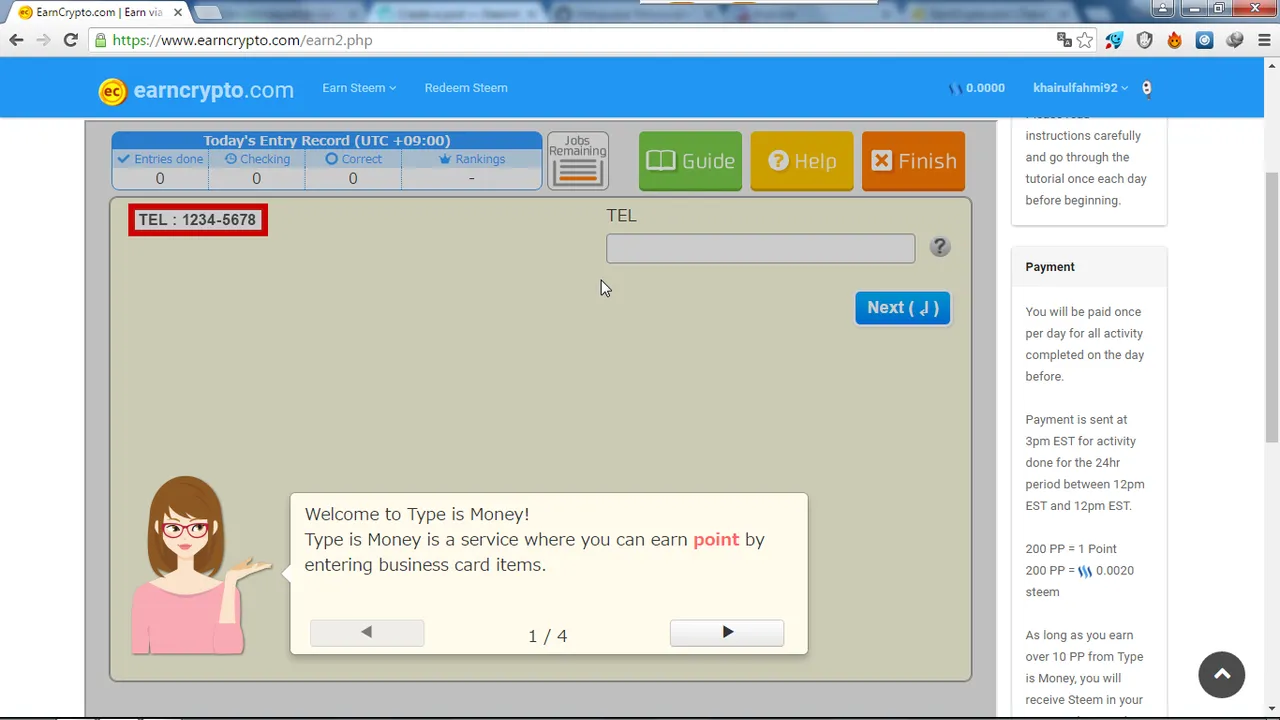Go to previous tutorial slide arrow
Viewport: 1280px width, 720px height.
(367, 632)
